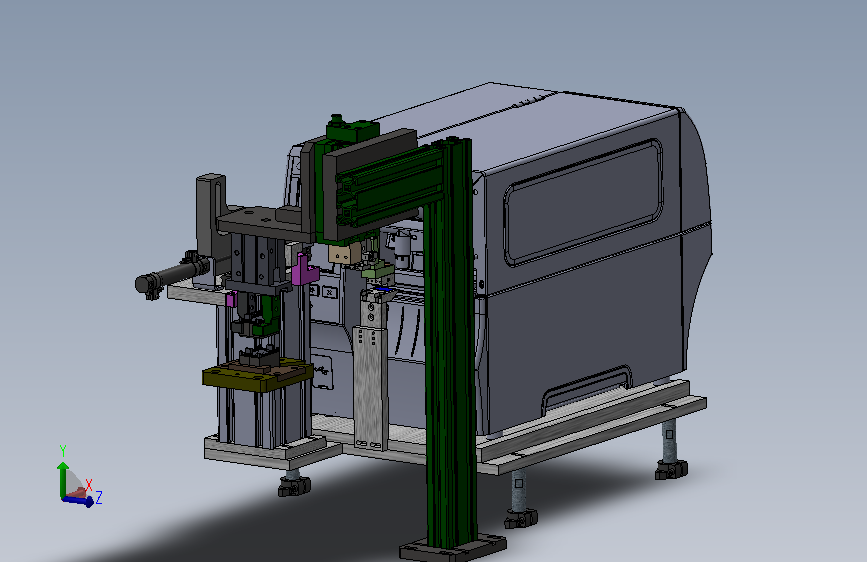Select the leveling foot under the small left platform
867x562 pixels.
pos(294,485)
